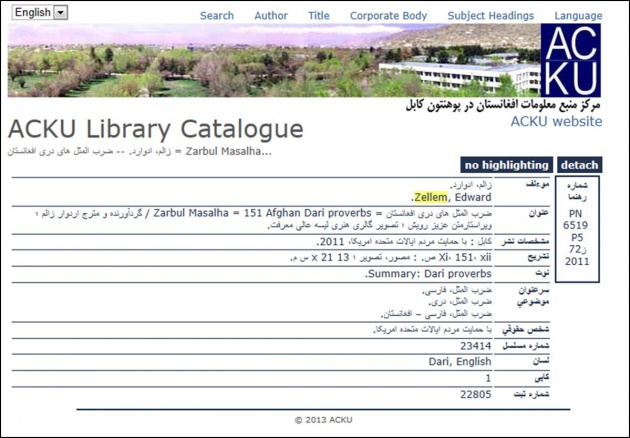Click the registration number 22805

point(476,394)
